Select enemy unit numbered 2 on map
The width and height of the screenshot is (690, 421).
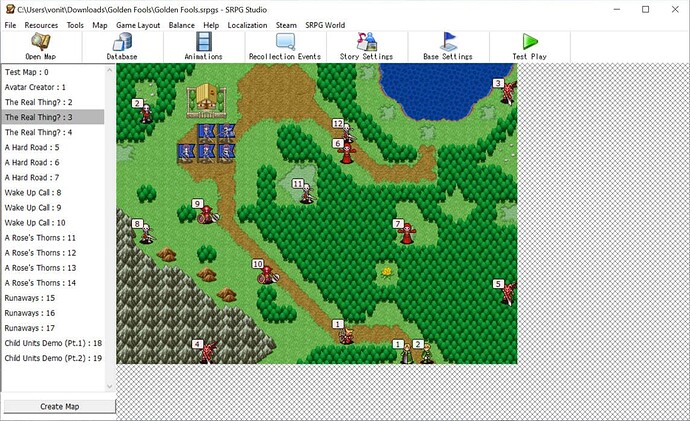pyautogui.click(x=145, y=113)
